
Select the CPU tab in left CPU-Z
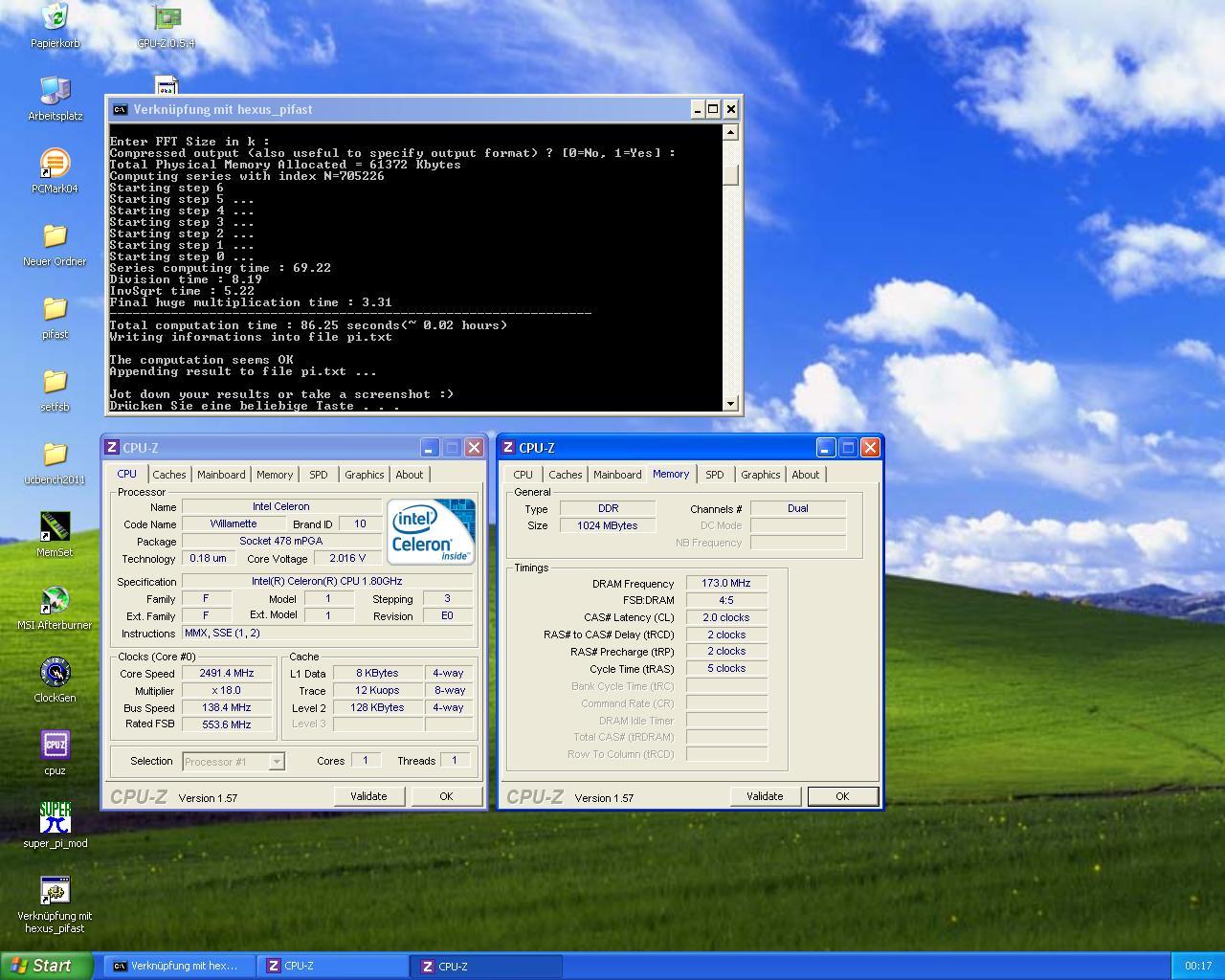(127, 474)
